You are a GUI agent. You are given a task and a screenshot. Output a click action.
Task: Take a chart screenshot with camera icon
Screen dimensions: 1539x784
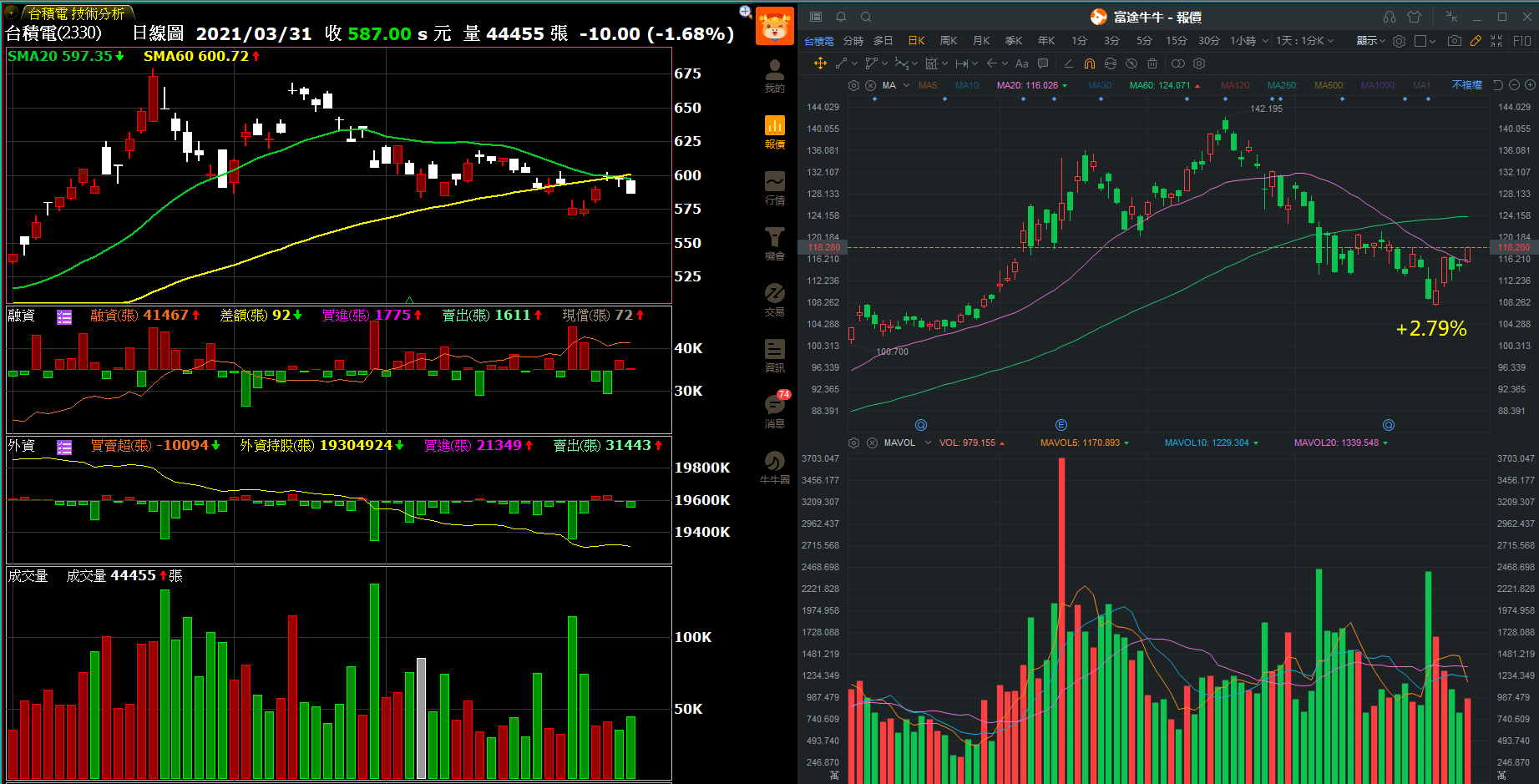(x=1455, y=41)
